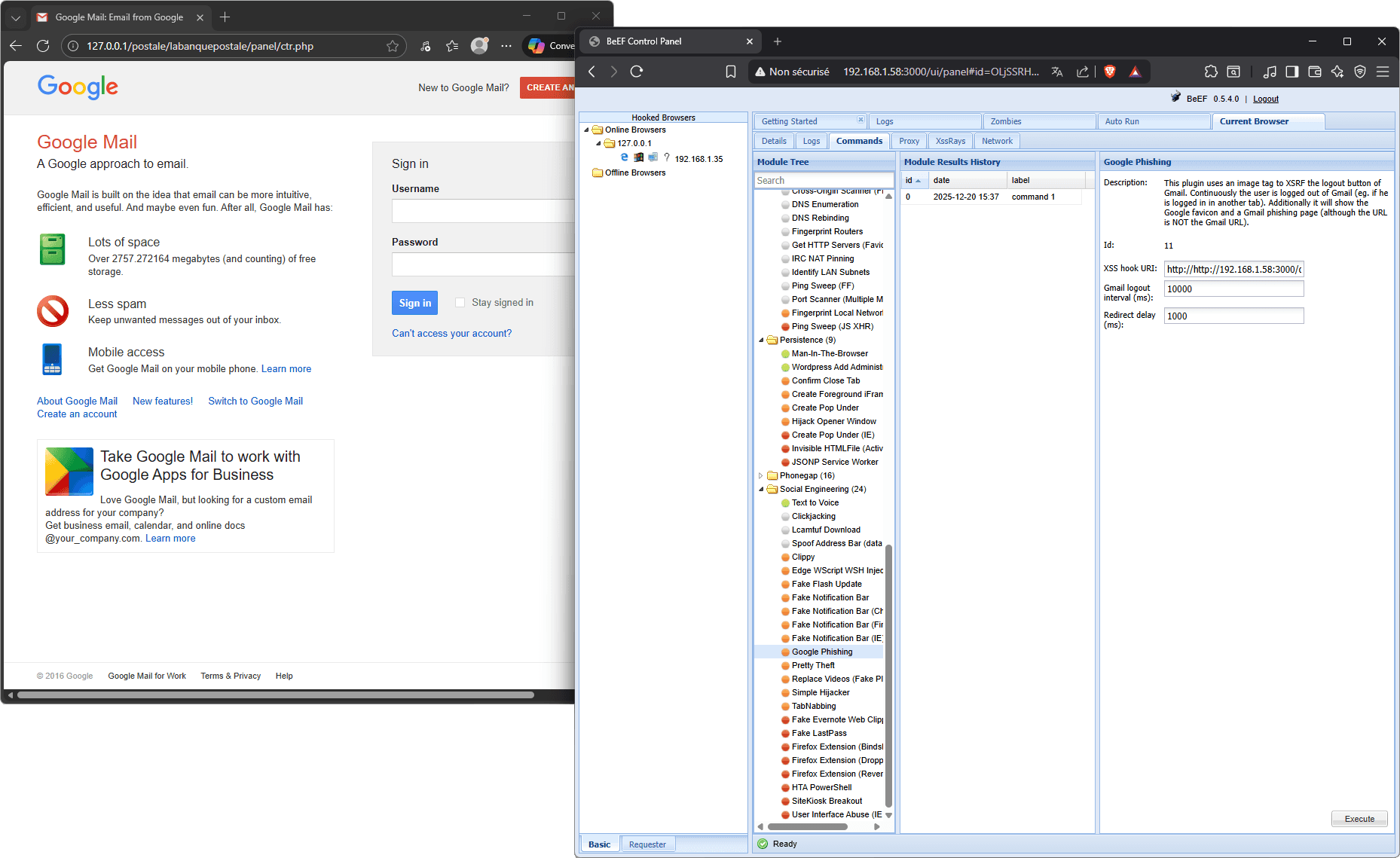Viewport: 1400px width, 858px height.
Task: Collapse the Online Browsers tree node
Action: point(586,130)
